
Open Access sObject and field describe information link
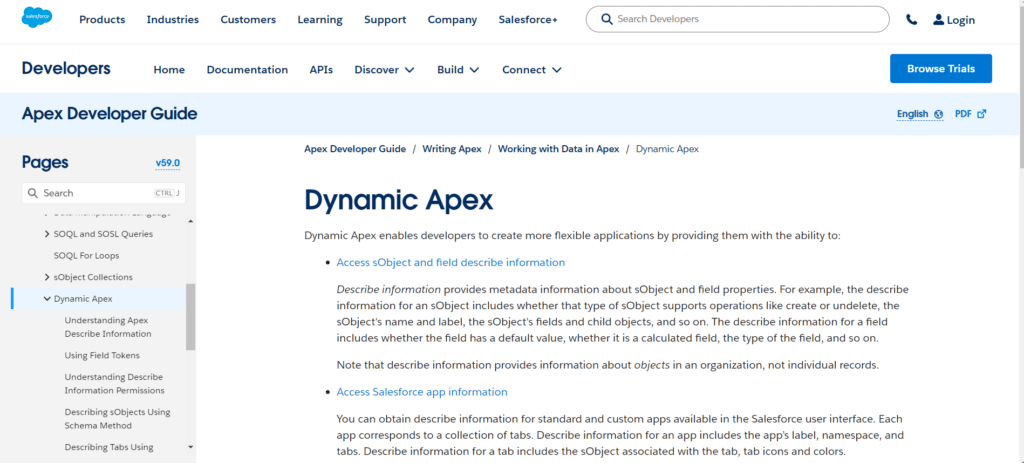click(450, 263)
